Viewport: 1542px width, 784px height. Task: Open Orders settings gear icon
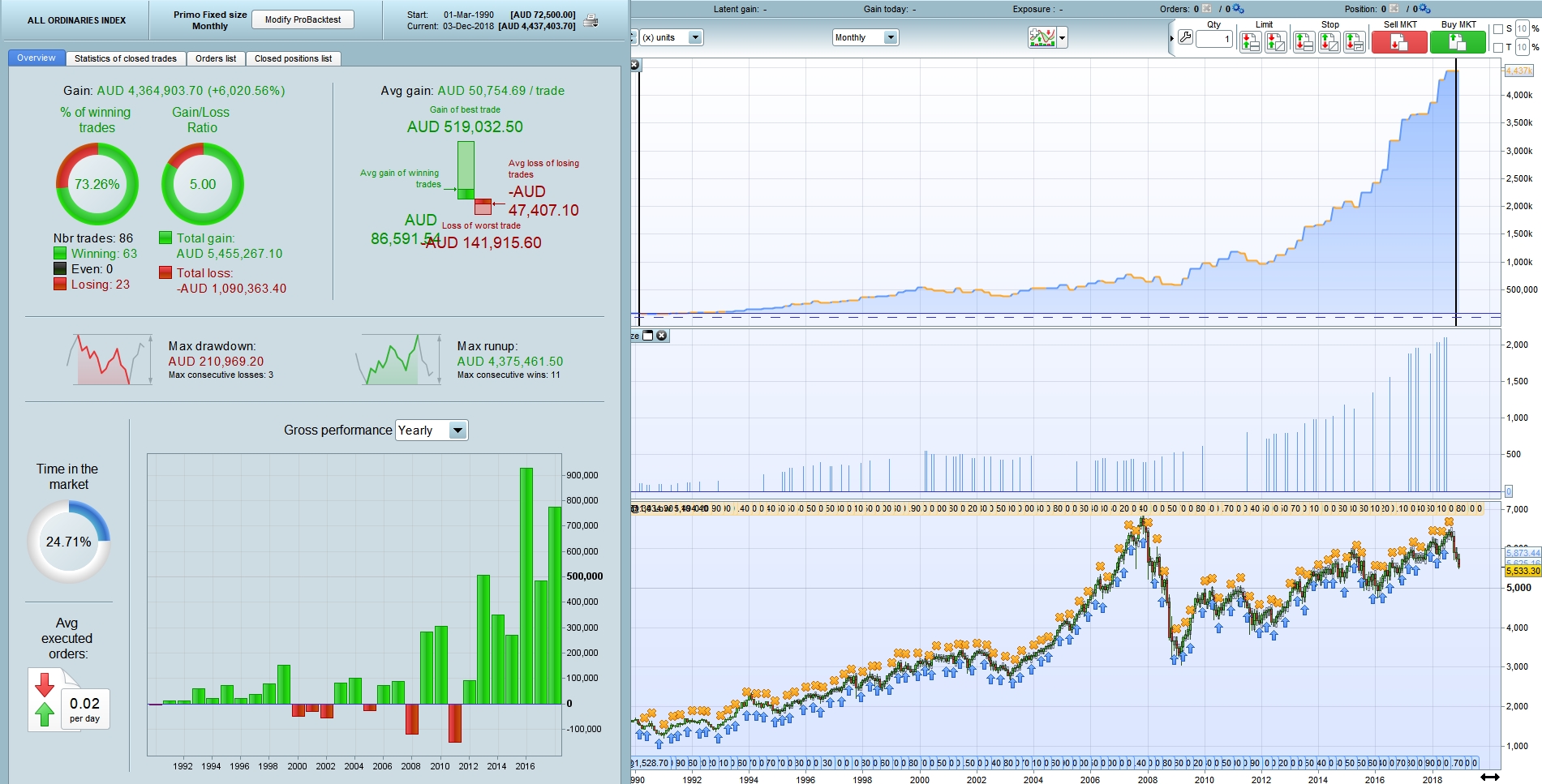point(1238,9)
